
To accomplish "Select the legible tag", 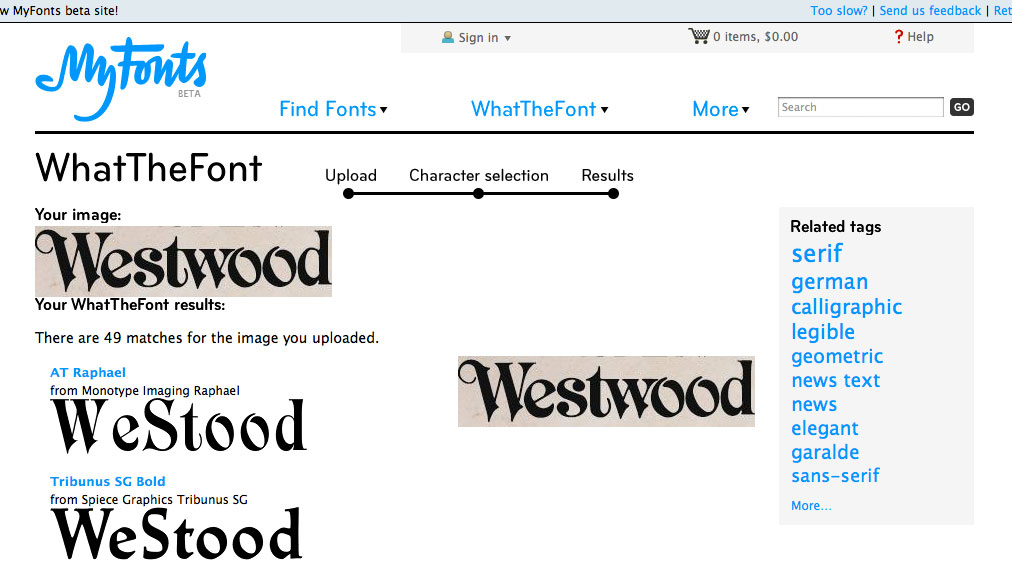I will pyautogui.click(x=823, y=332).
